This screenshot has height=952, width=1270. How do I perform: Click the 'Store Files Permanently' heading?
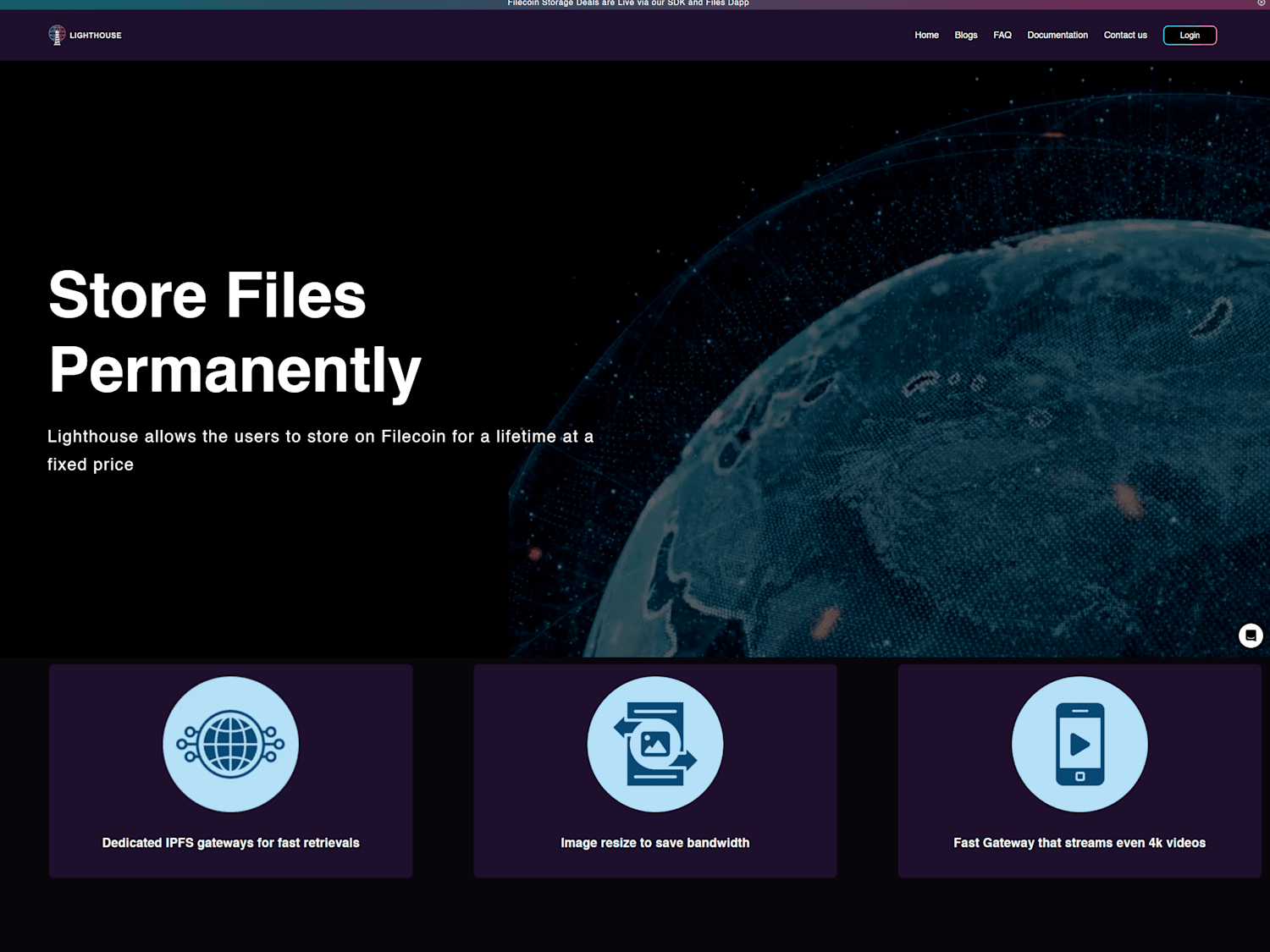pos(235,332)
